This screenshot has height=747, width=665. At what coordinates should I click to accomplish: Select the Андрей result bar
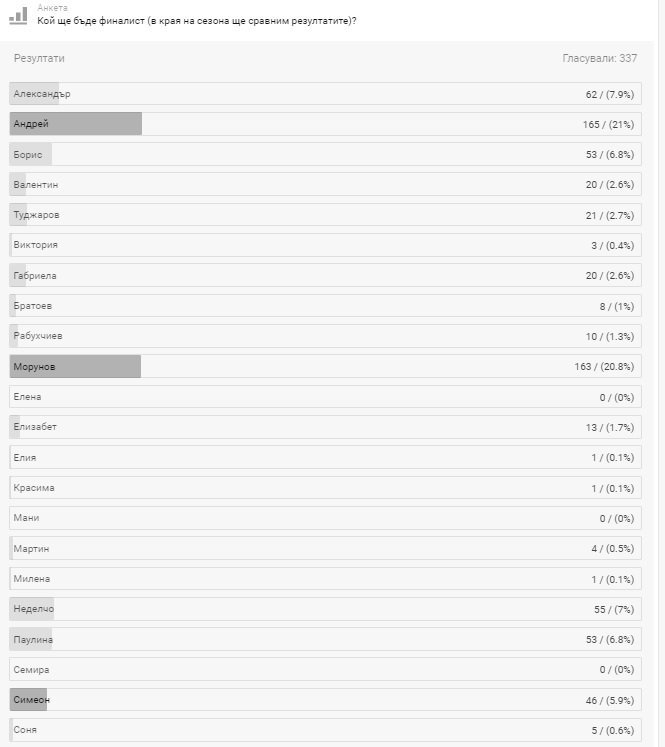[x=76, y=124]
